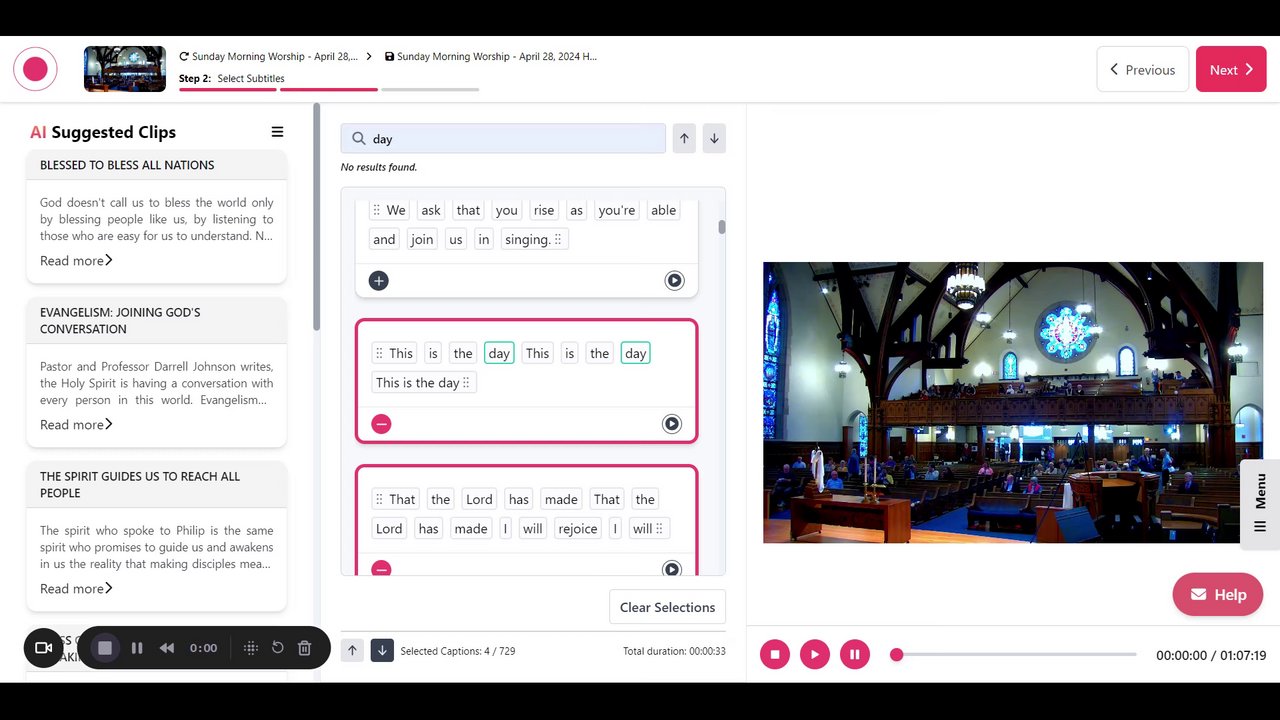Click the drag handle after 'singing.'
The height and width of the screenshot is (720, 1280).
(559, 239)
